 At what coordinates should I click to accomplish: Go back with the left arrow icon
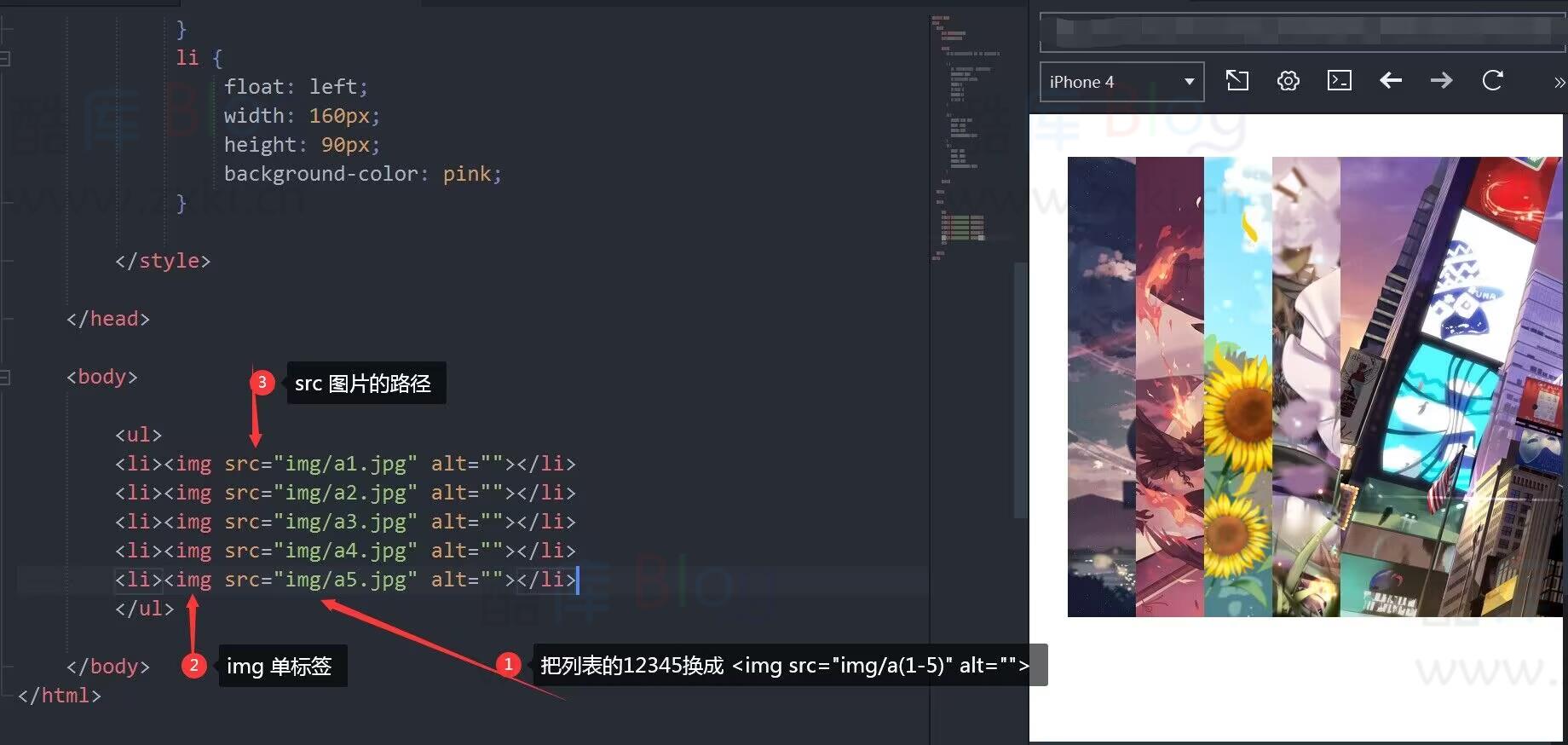coord(1391,81)
